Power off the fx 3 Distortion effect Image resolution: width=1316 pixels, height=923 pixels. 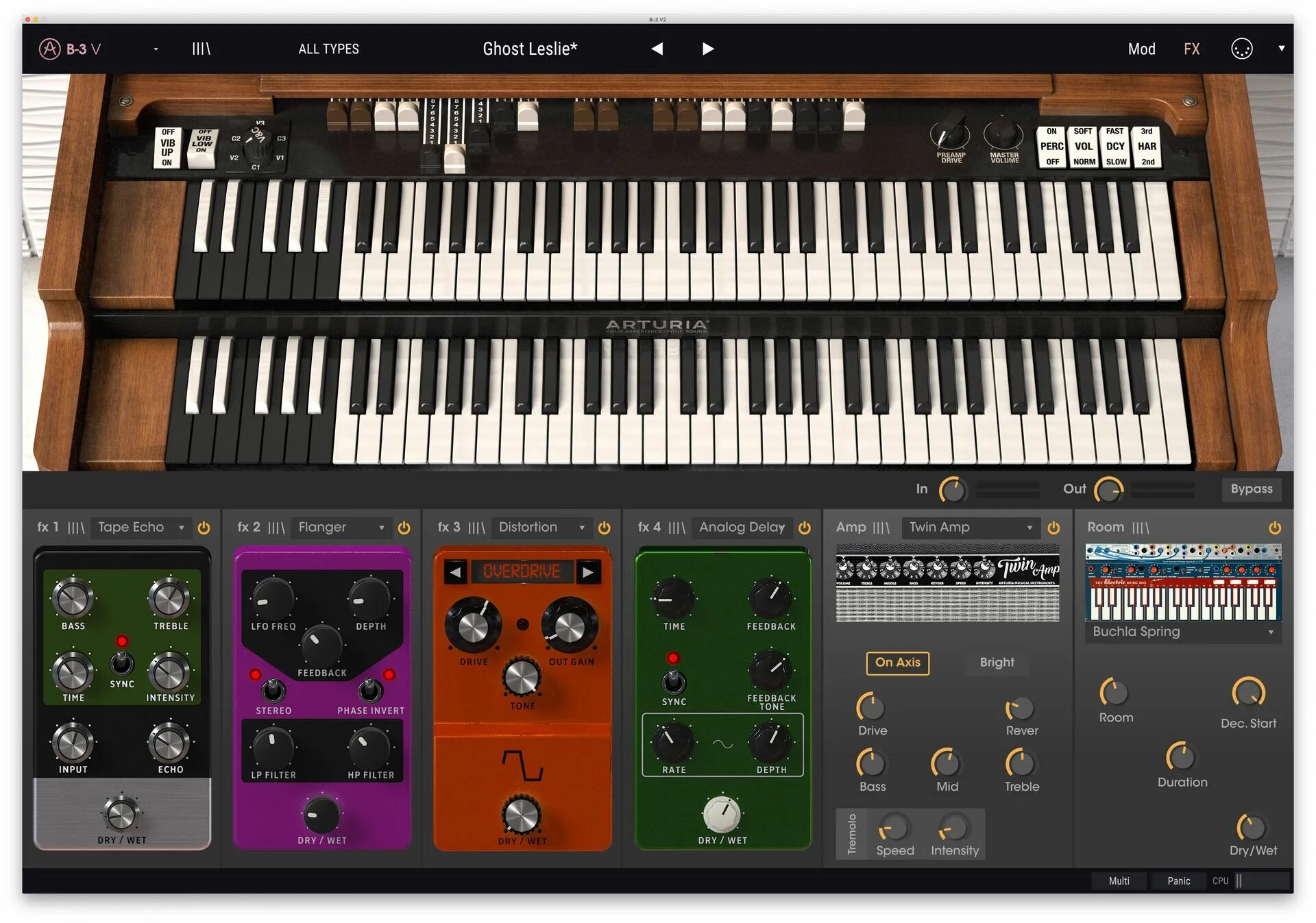coord(604,528)
